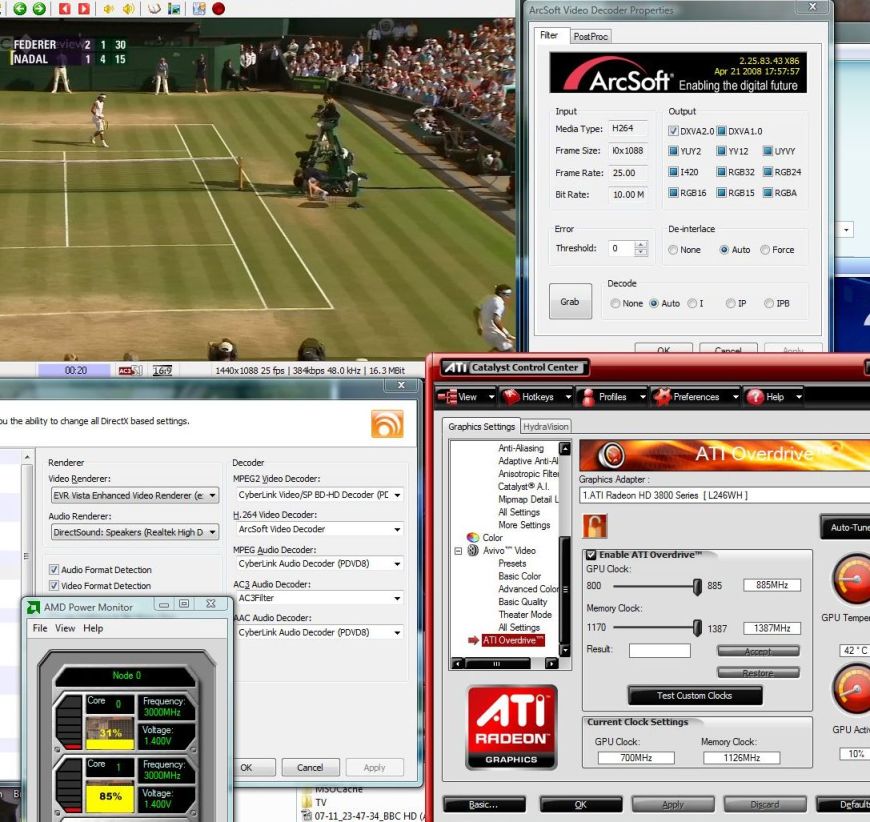Select the Force de-interlace radio button

tap(765, 250)
